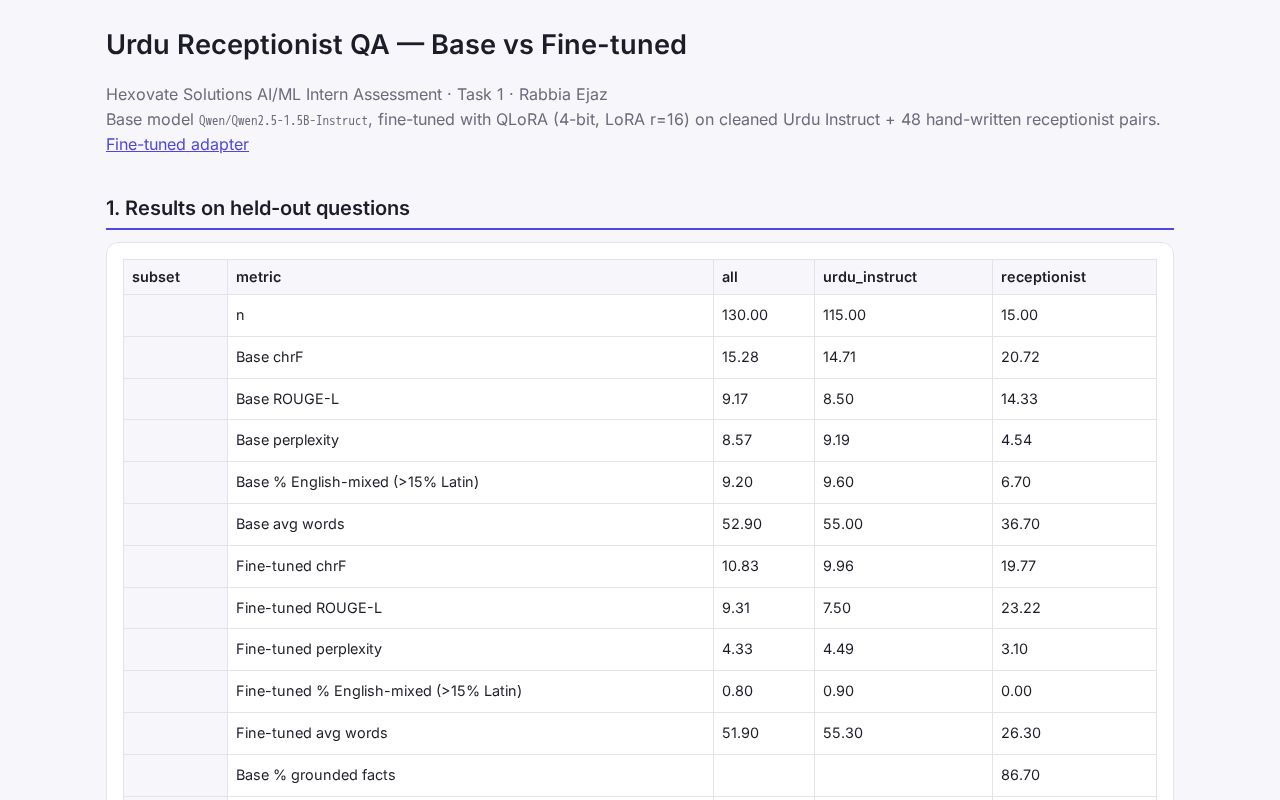This screenshot has width=1280, height=800.
Task: Click the 36.70 Base avg words value
Action: 1020,524
